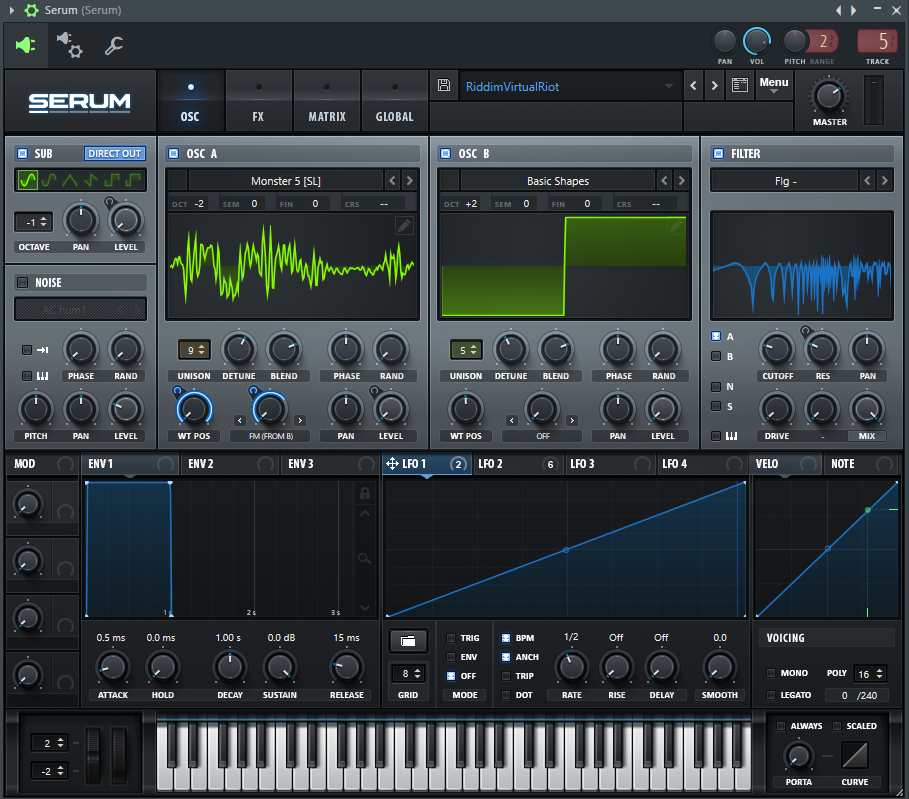
Task: Select the LFO 2 tab
Action: [519, 464]
